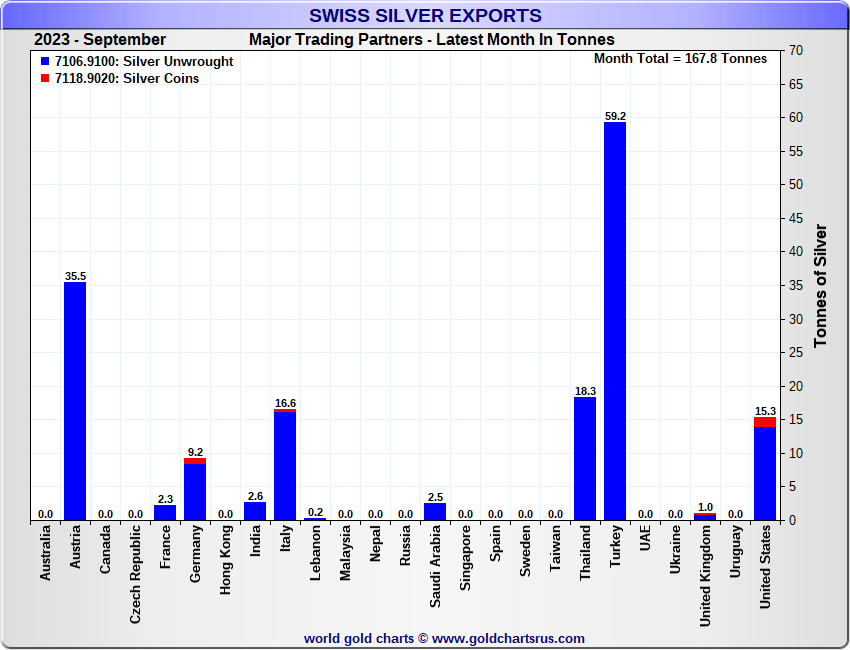The height and width of the screenshot is (650, 850).
Task: Click the Month Total 167.8 Tonnes text
Action: pos(680,59)
